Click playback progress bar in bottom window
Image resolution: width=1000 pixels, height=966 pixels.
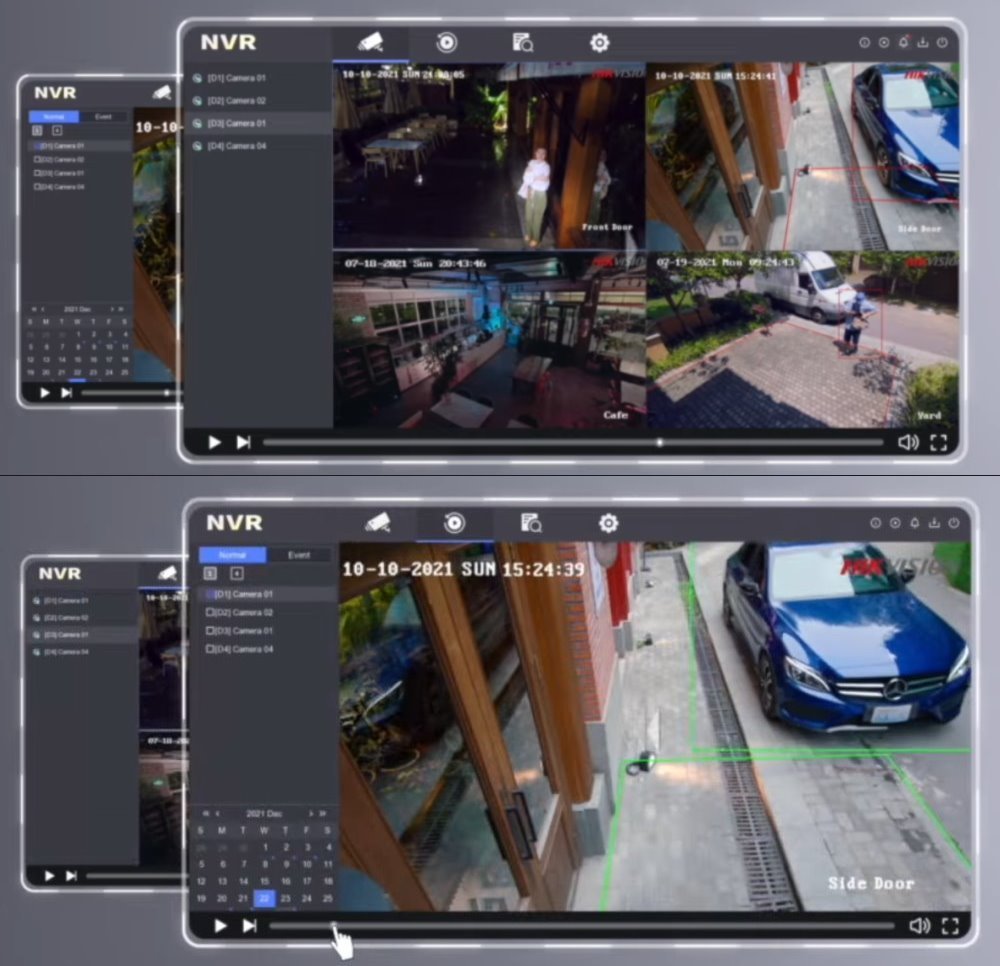(x=580, y=926)
